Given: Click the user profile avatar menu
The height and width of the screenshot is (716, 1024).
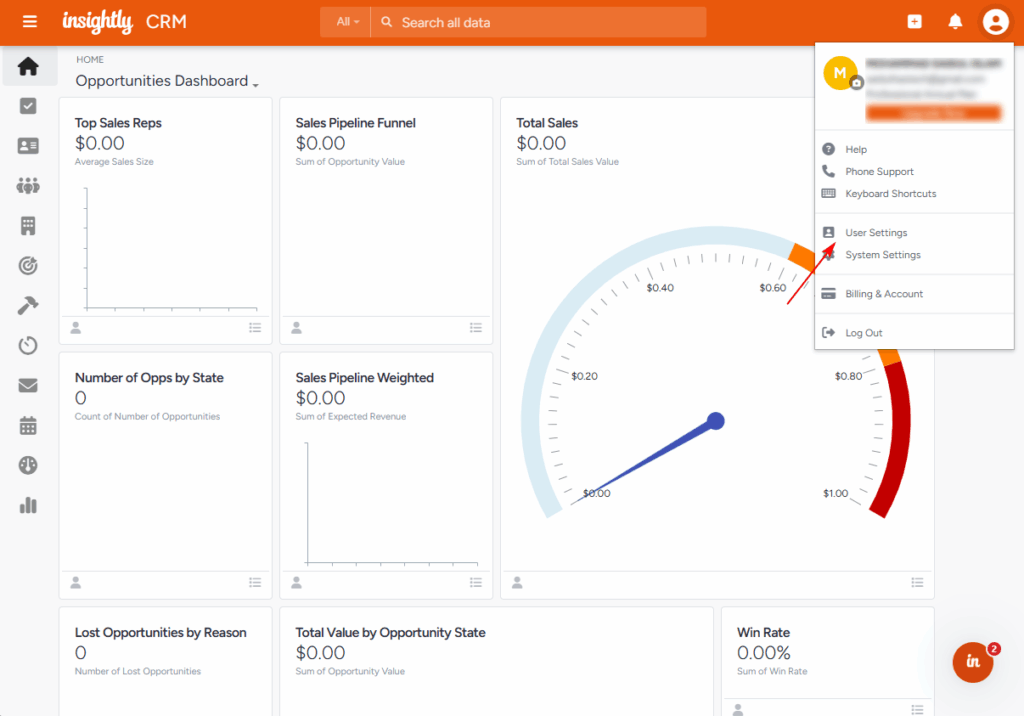Looking at the screenshot, I should [x=995, y=22].
